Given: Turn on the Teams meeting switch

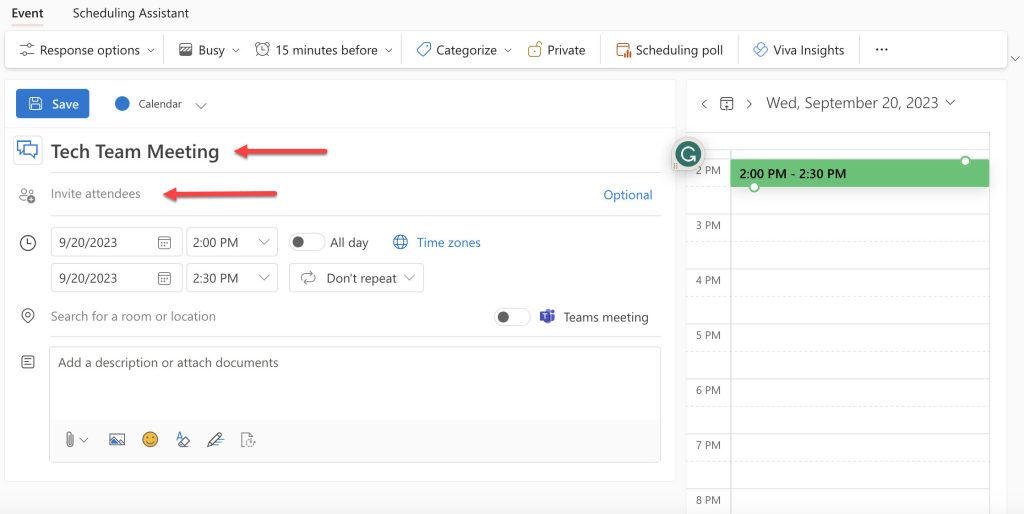Looking at the screenshot, I should click(x=512, y=317).
